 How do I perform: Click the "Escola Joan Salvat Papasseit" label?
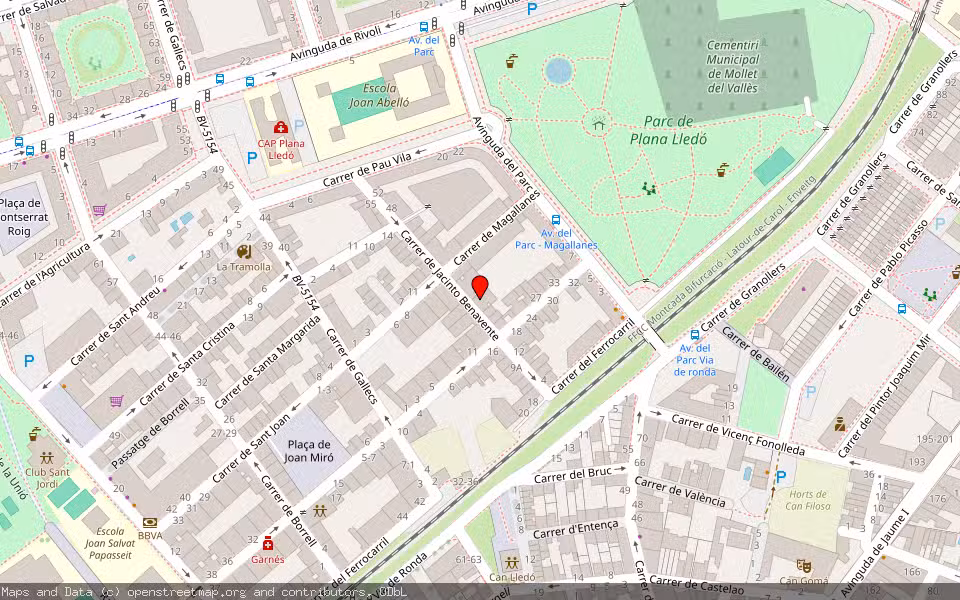click(x=110, y=543)
